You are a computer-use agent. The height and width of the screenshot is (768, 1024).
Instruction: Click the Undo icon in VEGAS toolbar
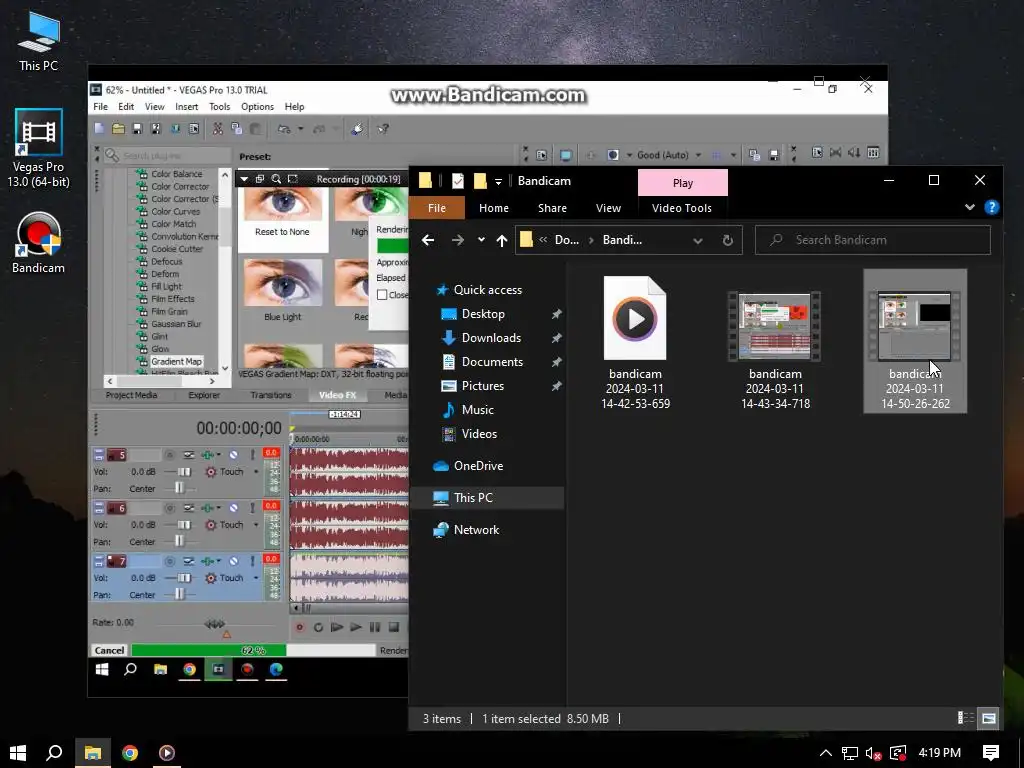coord(284,129)
